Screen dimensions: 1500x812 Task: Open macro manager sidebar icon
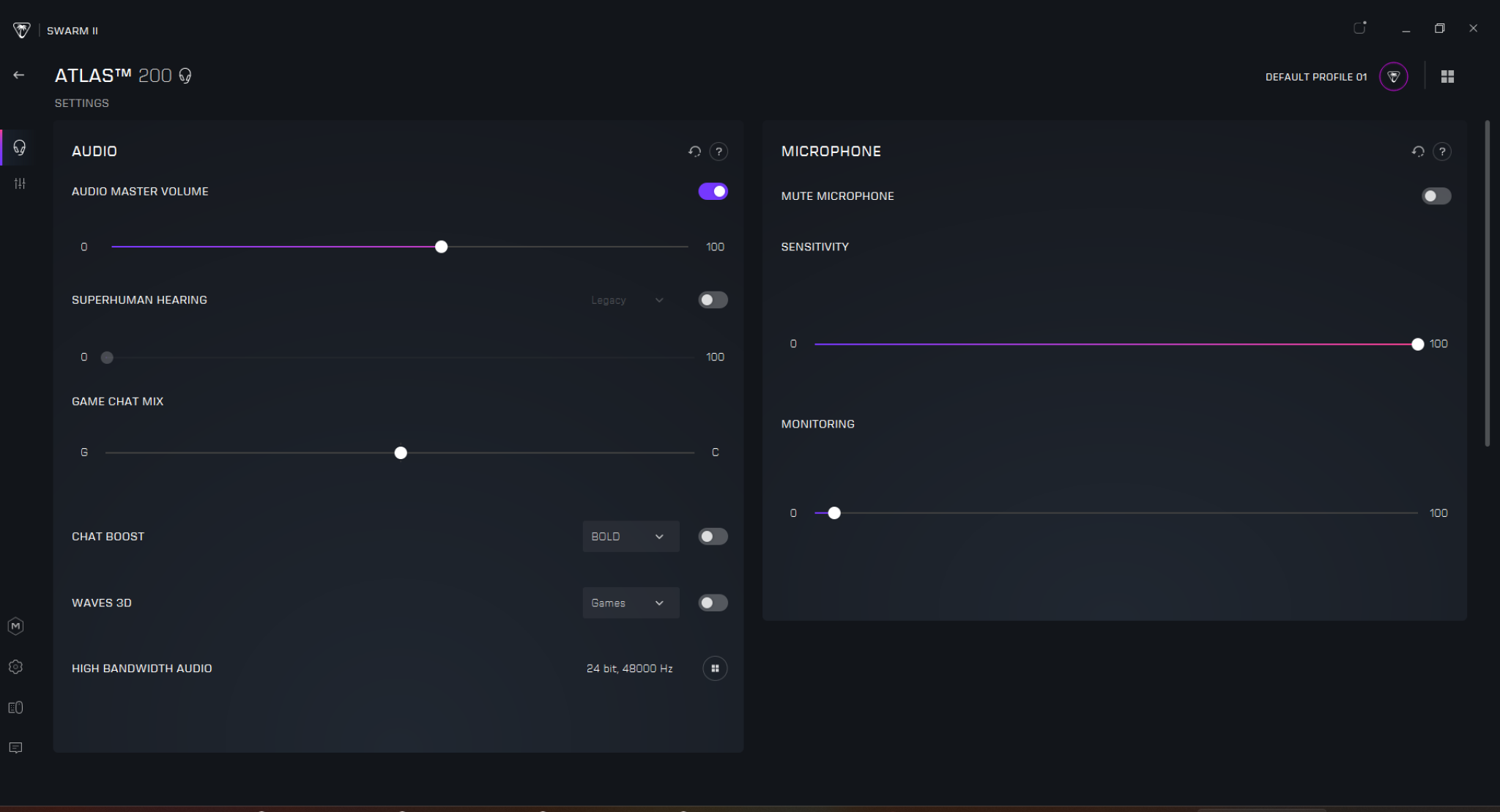[15, 626]
